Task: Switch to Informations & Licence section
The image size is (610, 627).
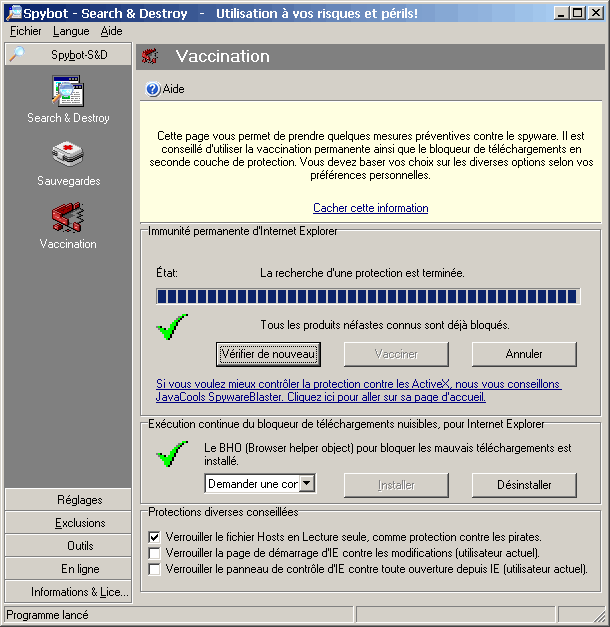Action: [68, 592]
